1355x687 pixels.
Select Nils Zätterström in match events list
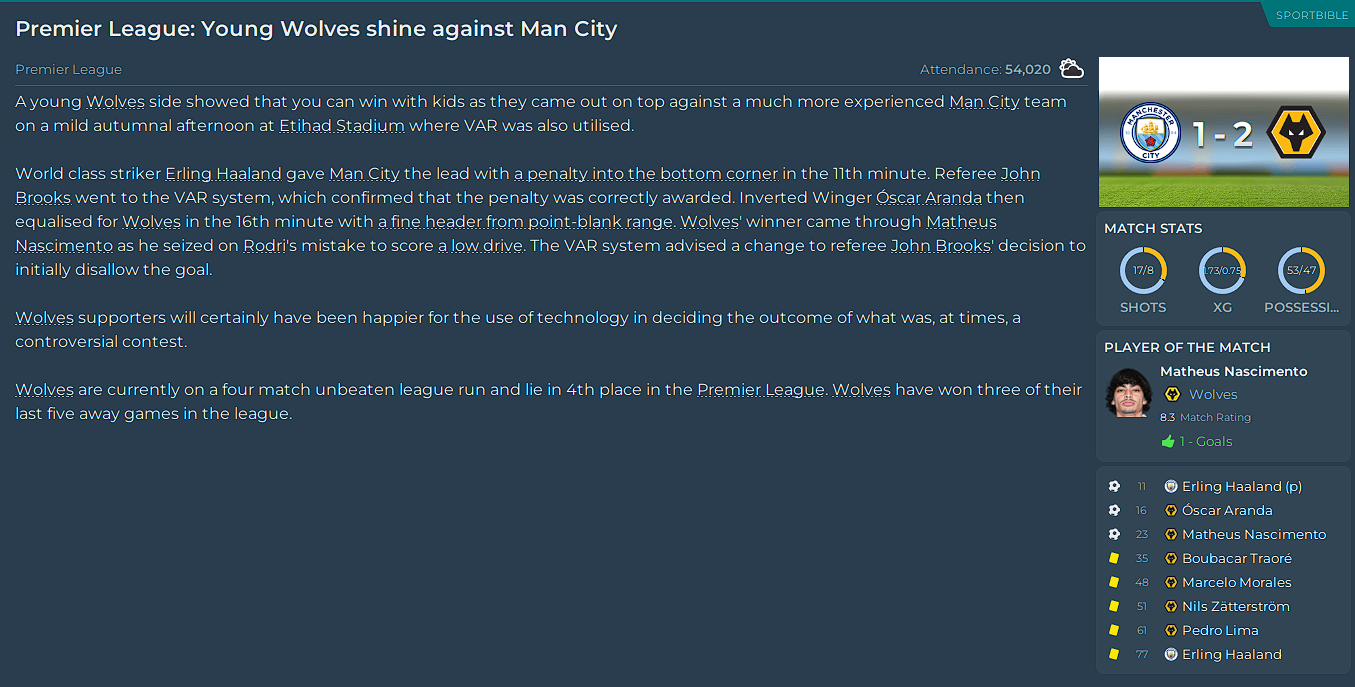click(1235, 607)
